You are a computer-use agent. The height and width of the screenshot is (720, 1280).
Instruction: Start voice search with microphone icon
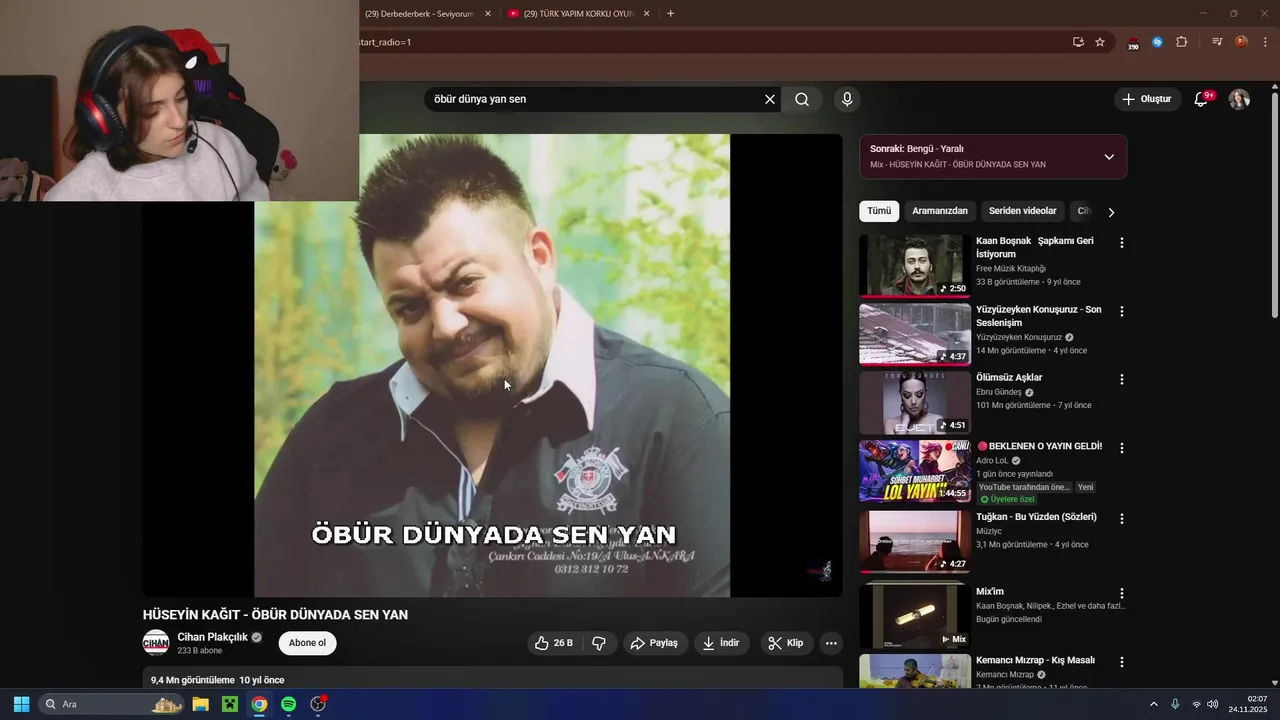(x=847, y=99)
